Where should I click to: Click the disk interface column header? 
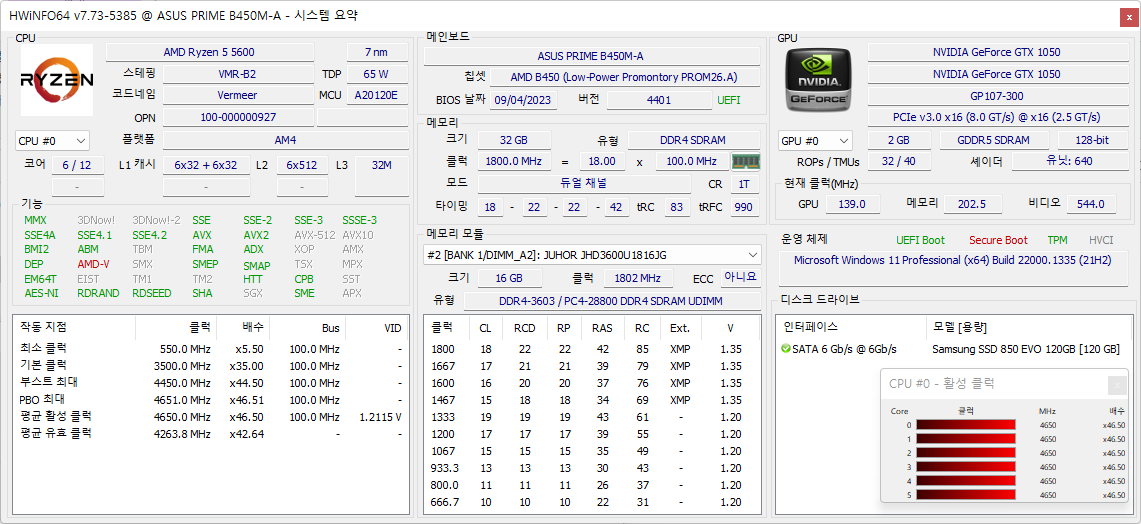851,328
